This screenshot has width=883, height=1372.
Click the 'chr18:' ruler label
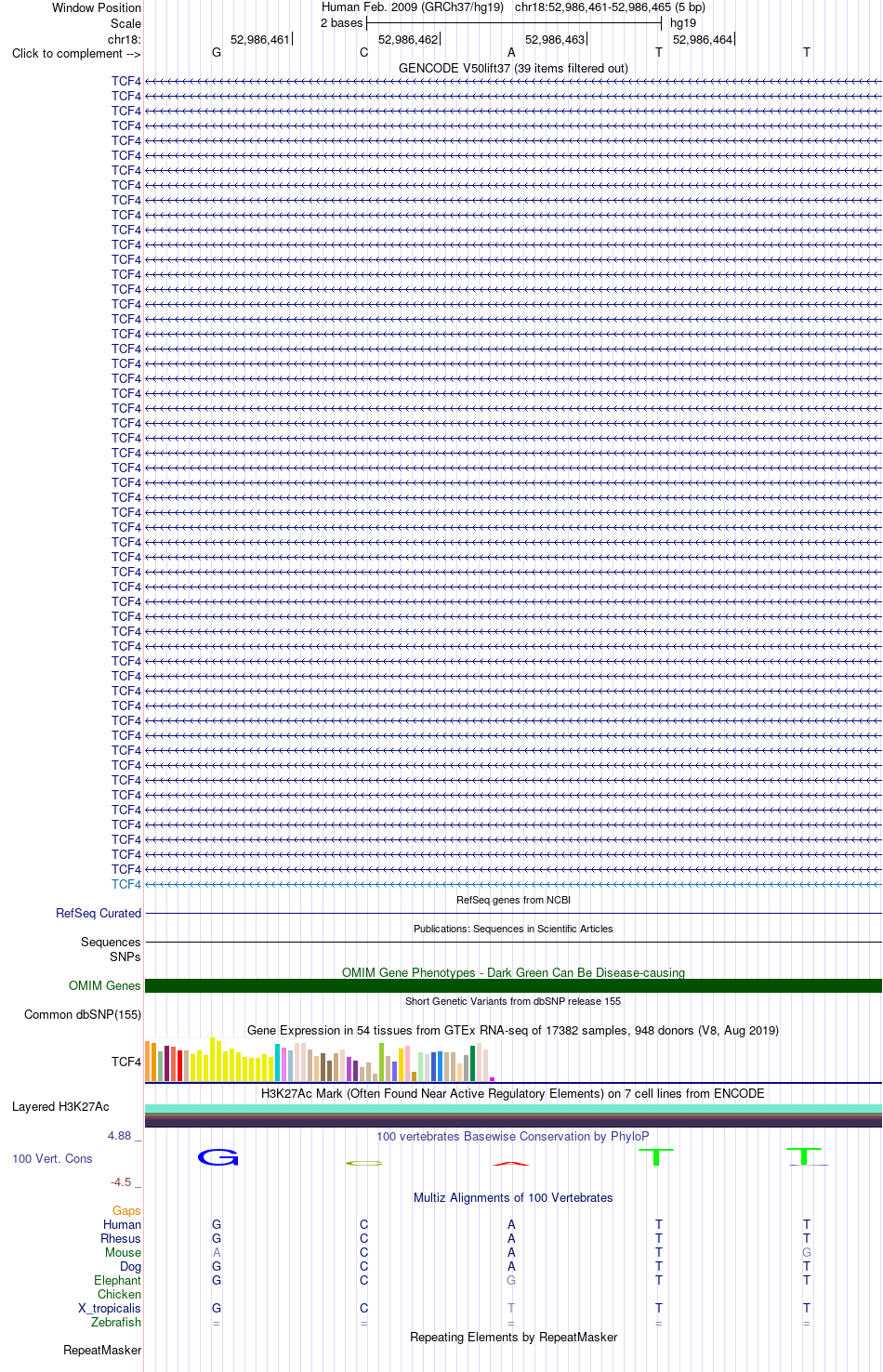pos(125,39)
